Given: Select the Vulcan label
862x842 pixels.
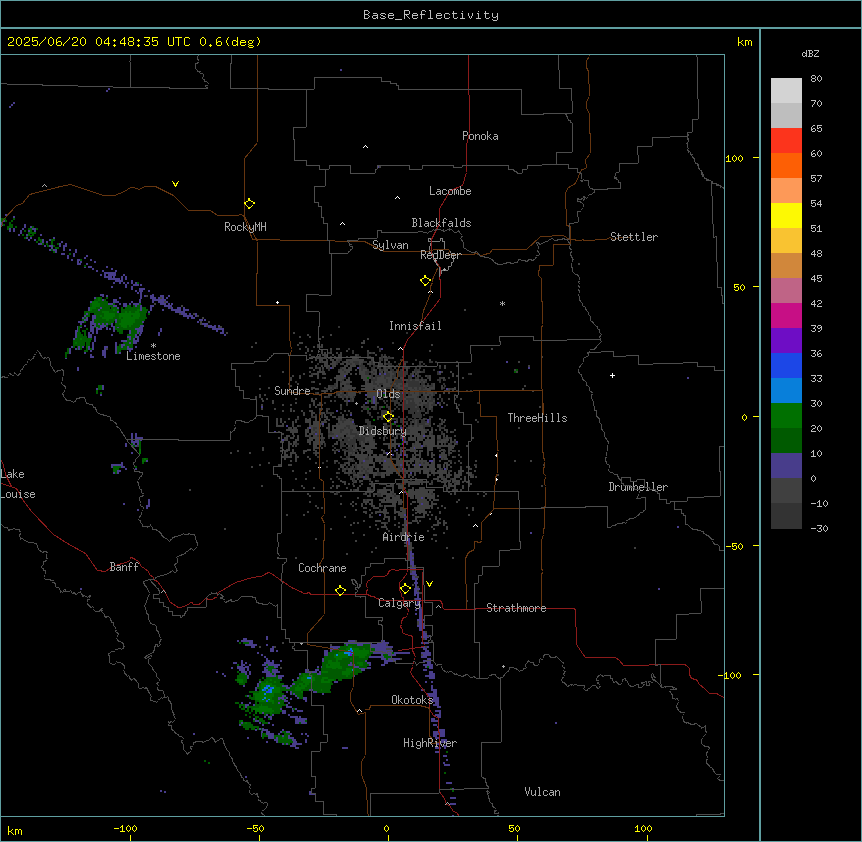Looking at the screenshot, I should click(543, 792).
